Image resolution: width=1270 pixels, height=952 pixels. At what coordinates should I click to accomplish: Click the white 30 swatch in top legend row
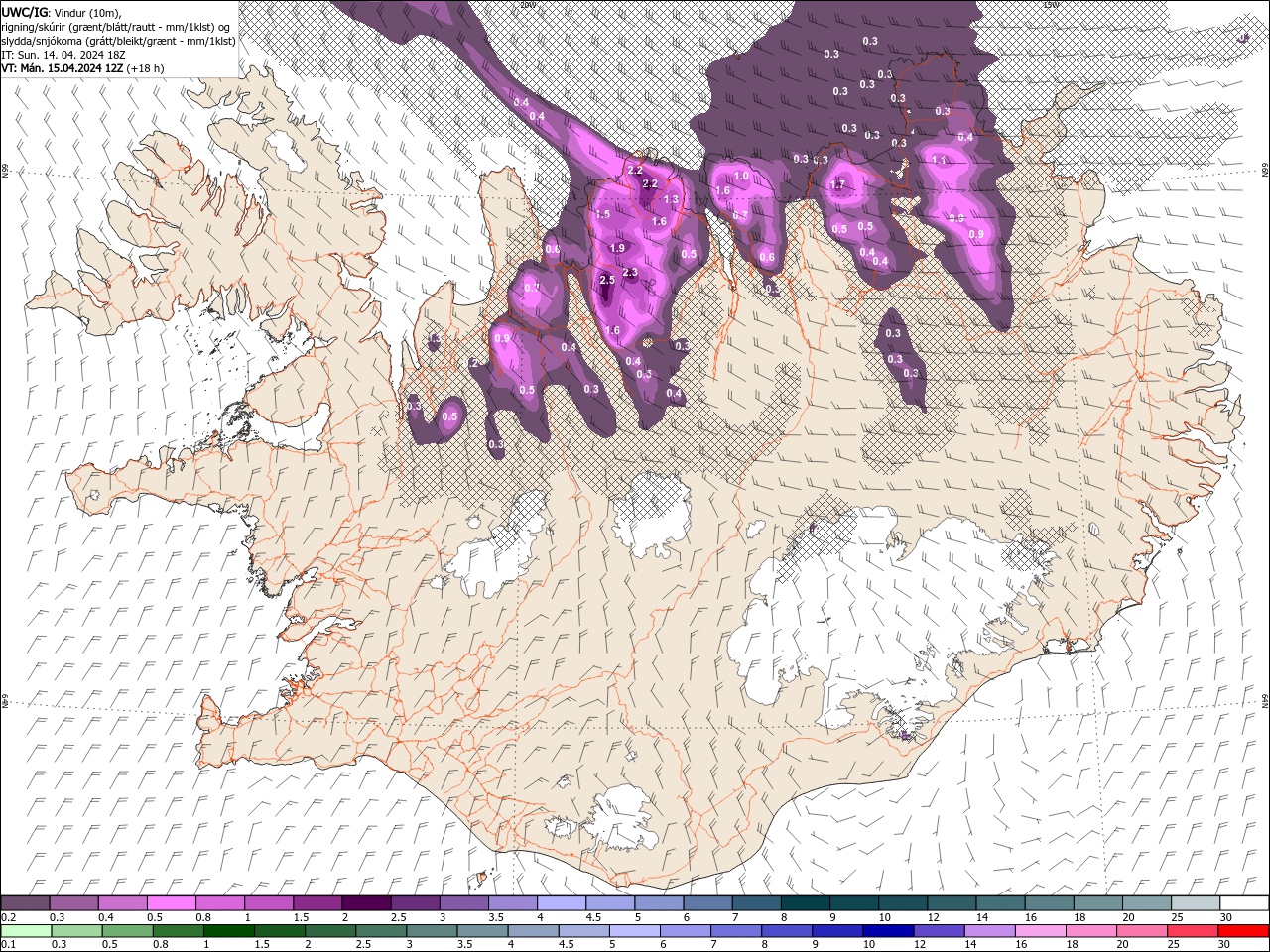(1244, 902)
